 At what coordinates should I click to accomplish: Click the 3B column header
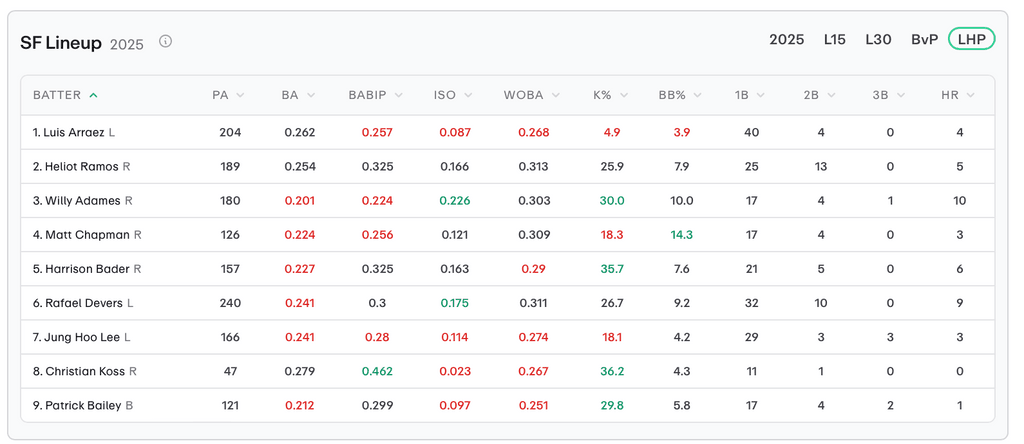(x=880, y=96)
